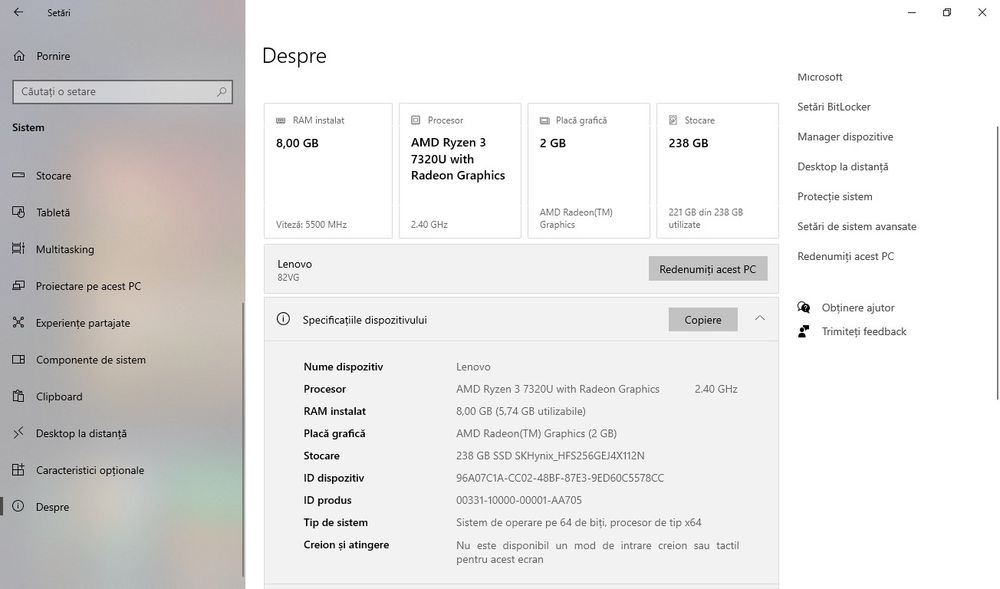The height and width of the screenshot is (589, 1000).
Task: Open Desktop la distanță related link
Action: (x=842, y=167)
